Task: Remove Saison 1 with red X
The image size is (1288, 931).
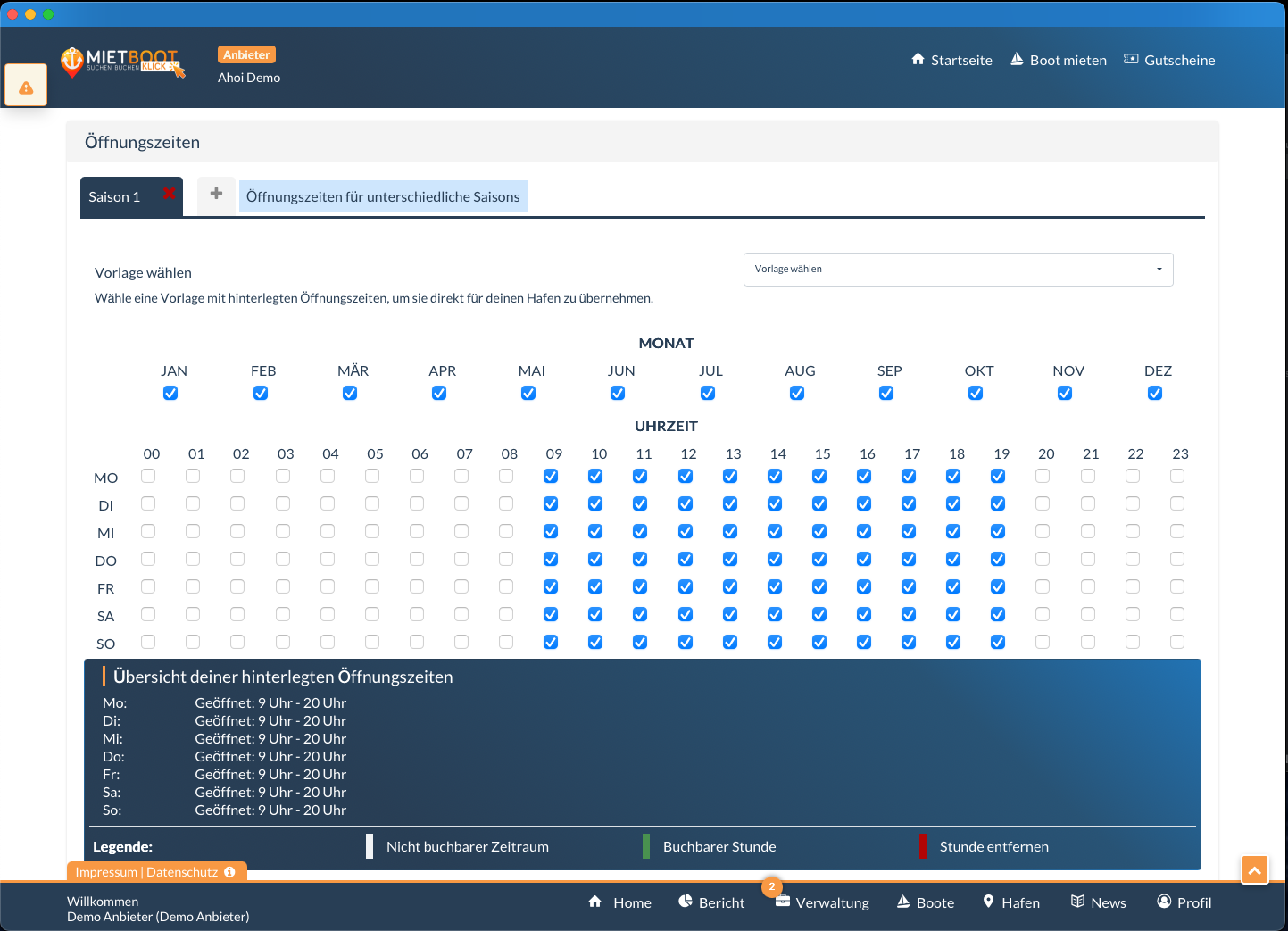Action: pyautogui.click(x=169, y=194)
